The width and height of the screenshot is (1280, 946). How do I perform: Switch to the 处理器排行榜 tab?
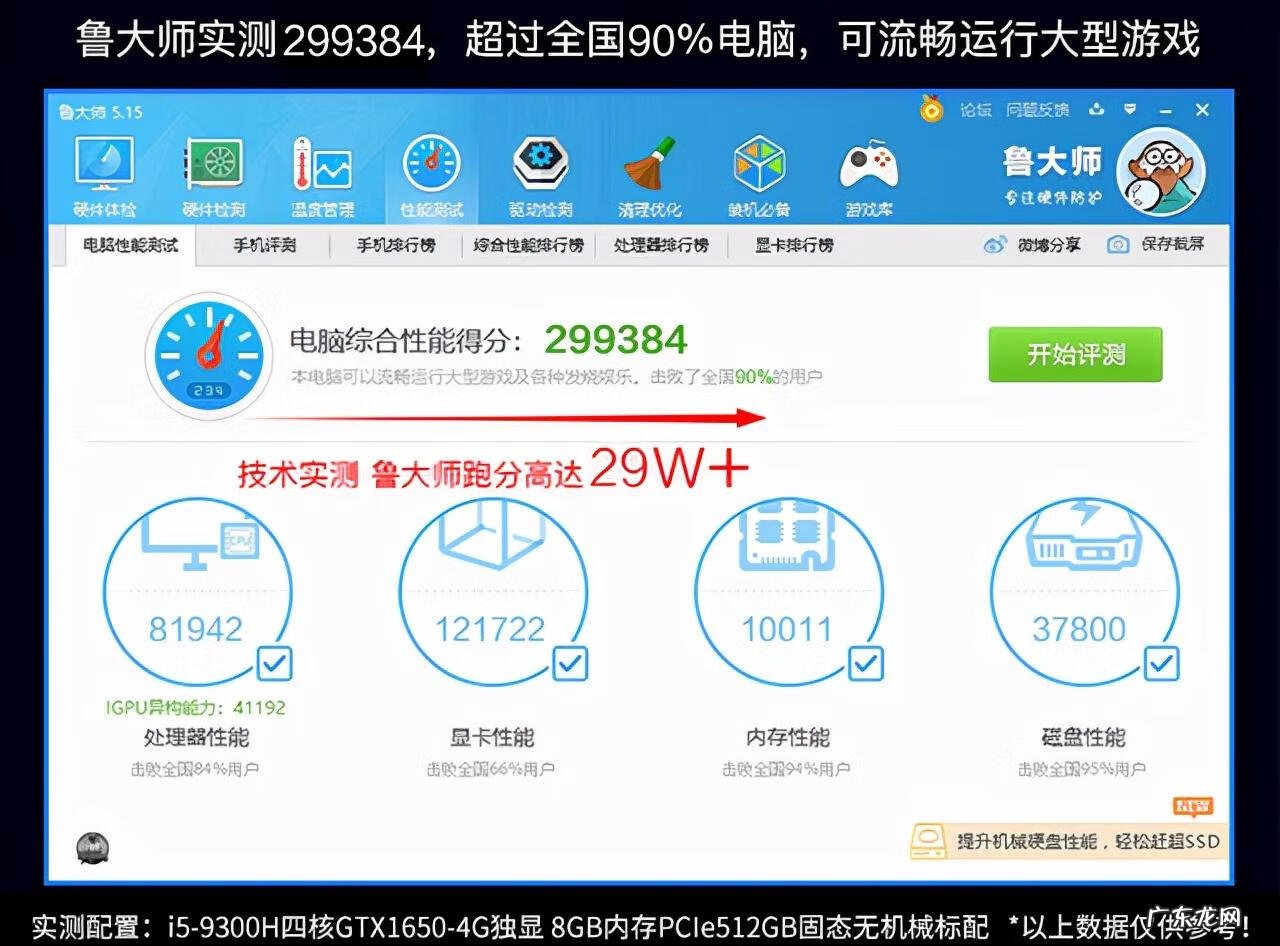(x=661, y=245)
